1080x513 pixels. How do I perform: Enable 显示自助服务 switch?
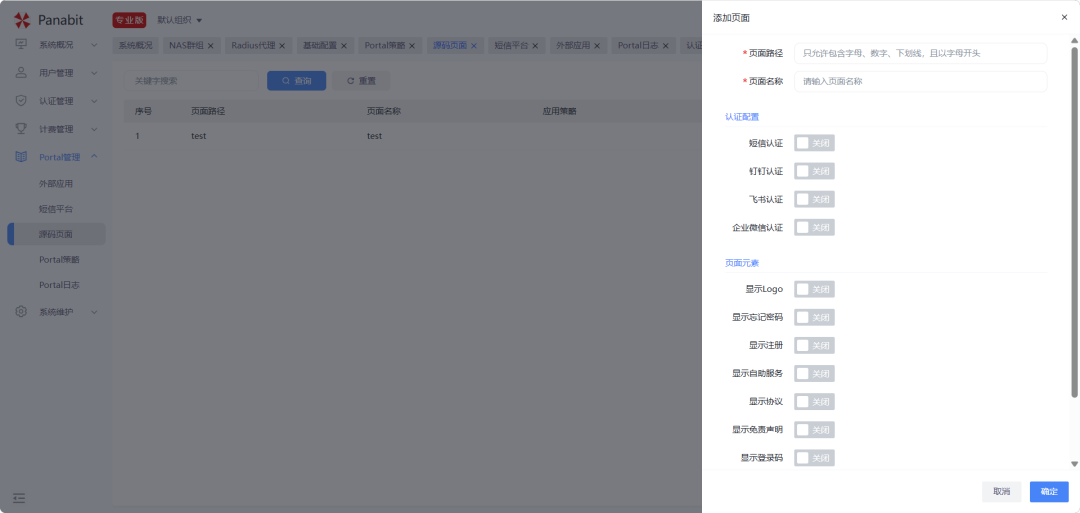pyautogui.click(x=814, y=373)
